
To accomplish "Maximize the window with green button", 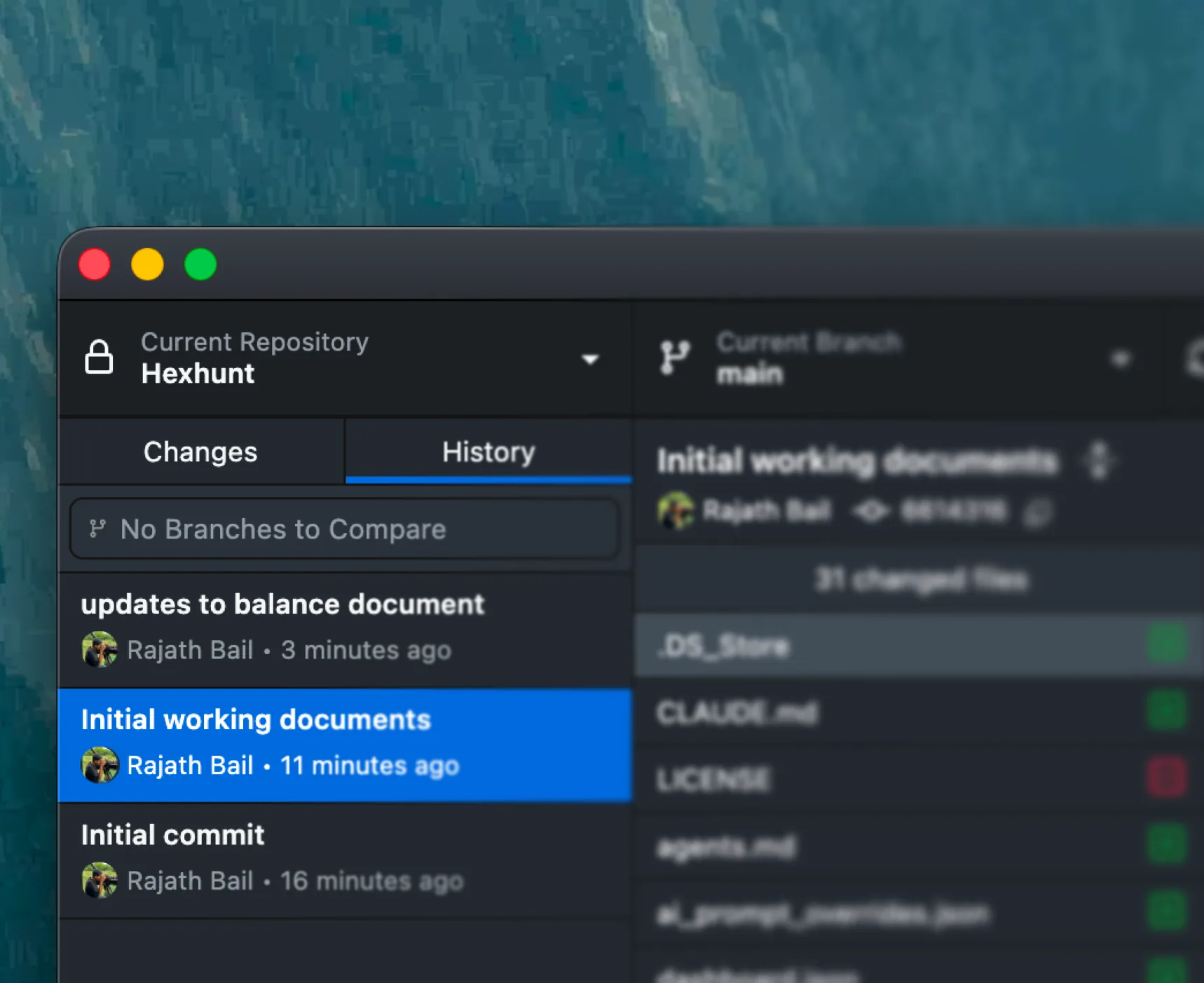I will [x=200, y=265].
